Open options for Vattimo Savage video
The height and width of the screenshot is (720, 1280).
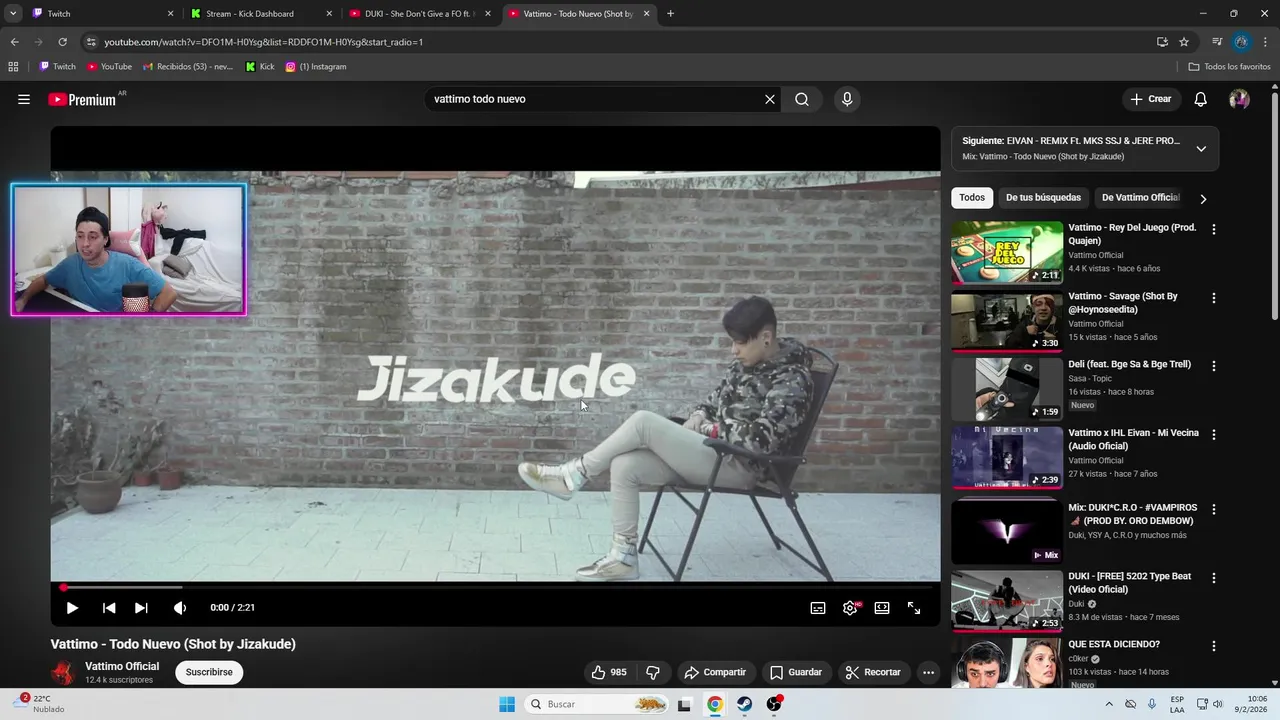pos(1214,298)
